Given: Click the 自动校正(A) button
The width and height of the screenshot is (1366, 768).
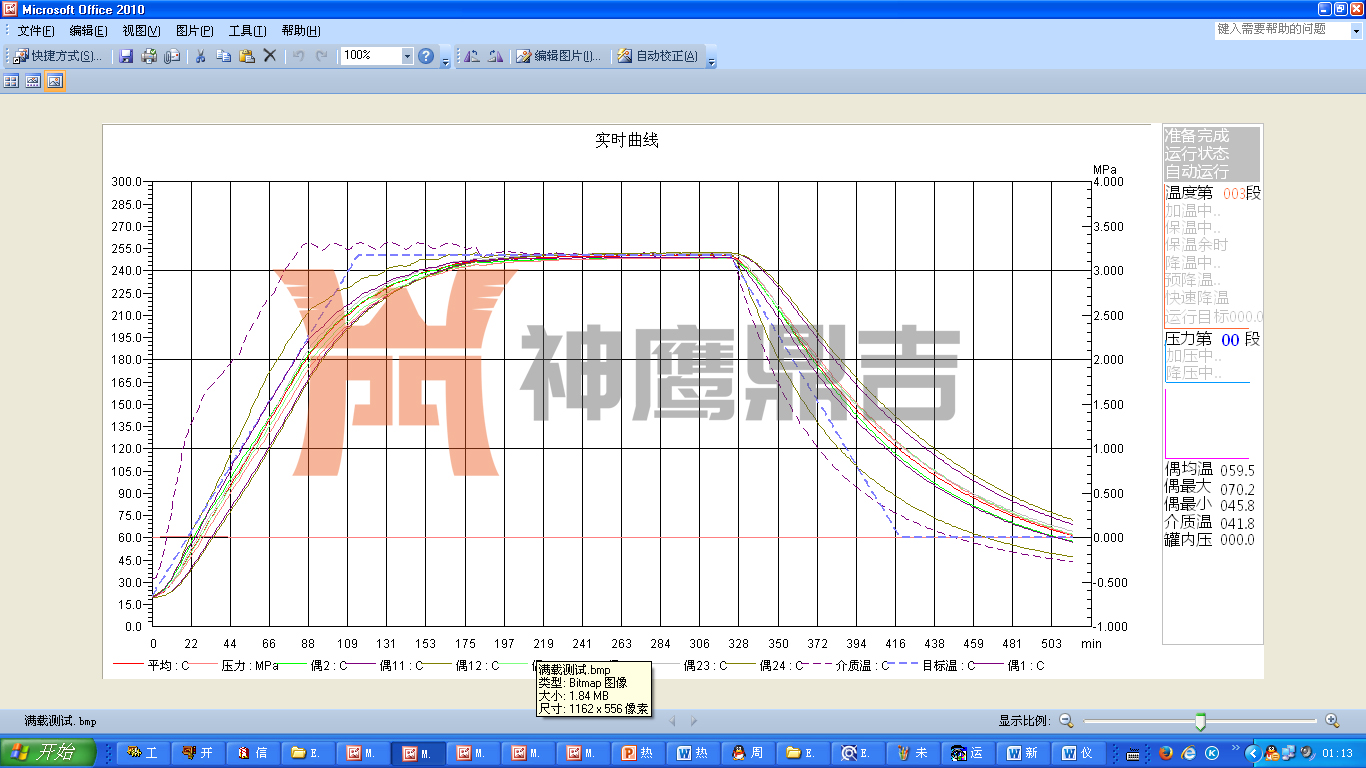Looking at the screenshot, I should click(x=658, y=56).
